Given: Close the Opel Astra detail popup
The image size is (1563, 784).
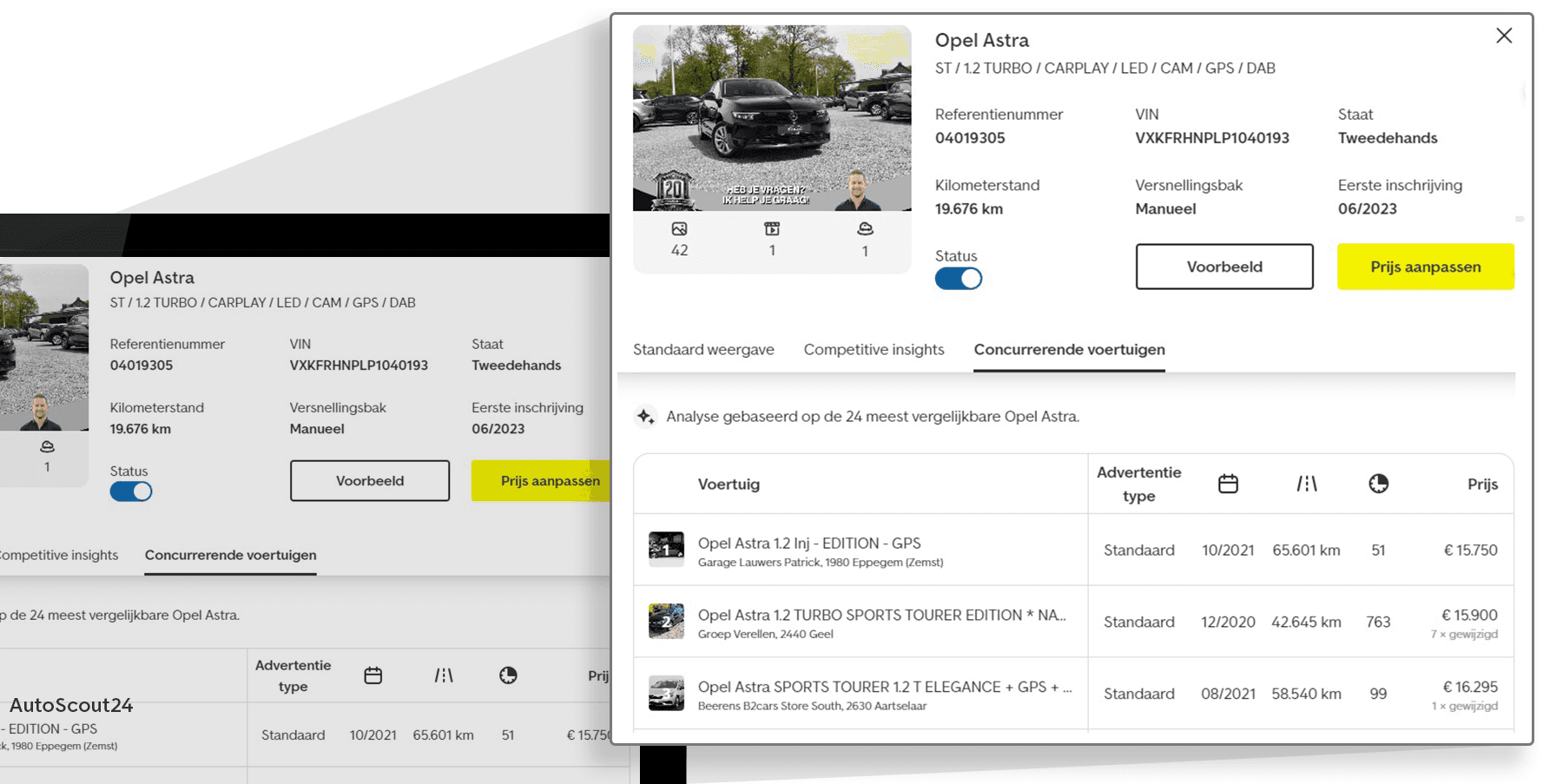Looking at the screenshot, I should [x=1504, y=36].
